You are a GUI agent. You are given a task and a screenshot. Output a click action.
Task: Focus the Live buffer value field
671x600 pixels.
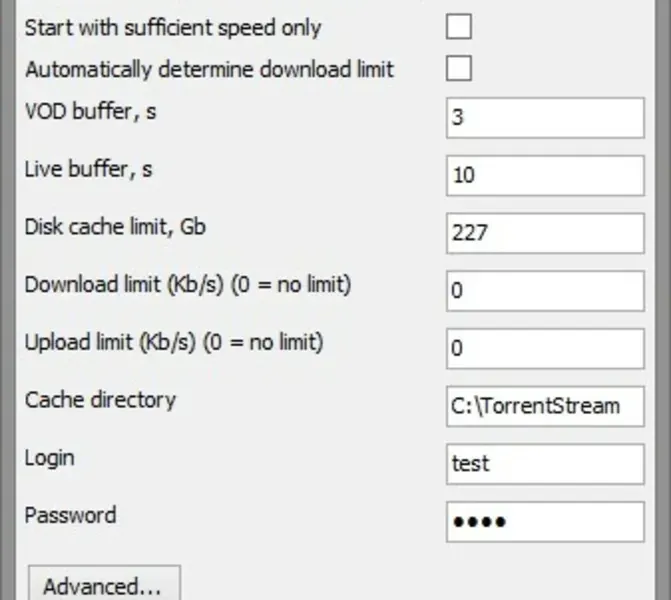[545, 175]
